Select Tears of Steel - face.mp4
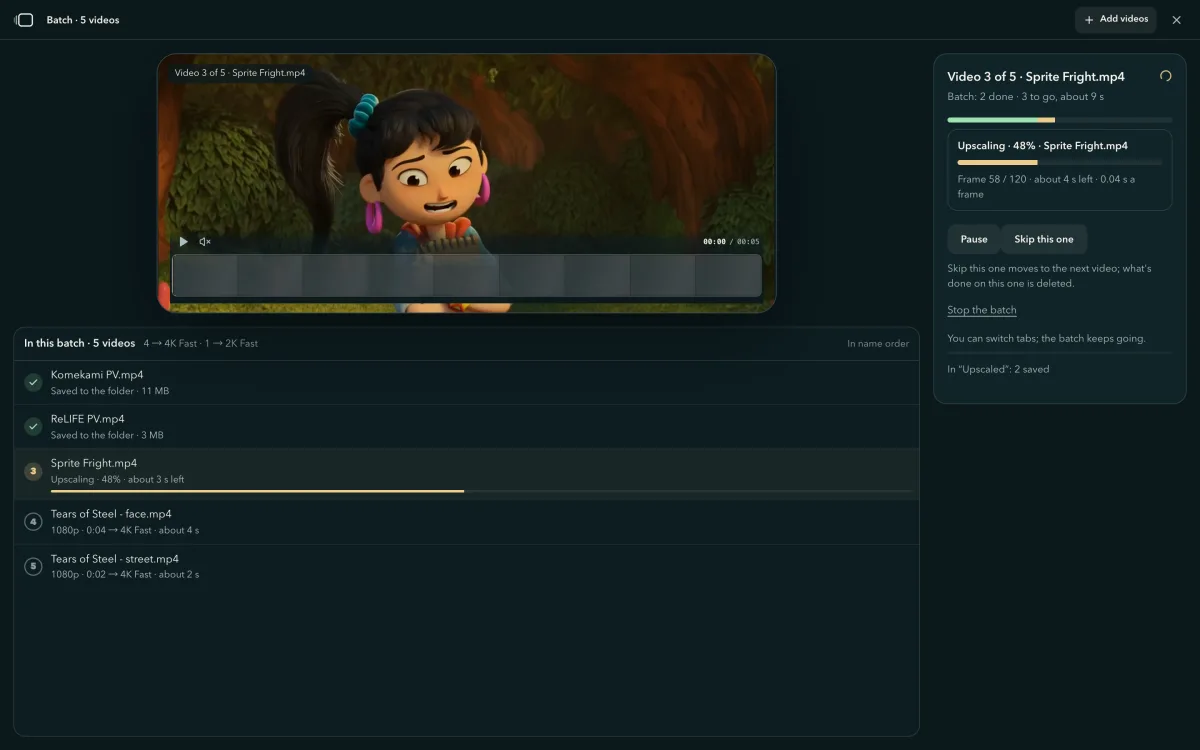The image size is (1200, 750). (x=466, y=522)
